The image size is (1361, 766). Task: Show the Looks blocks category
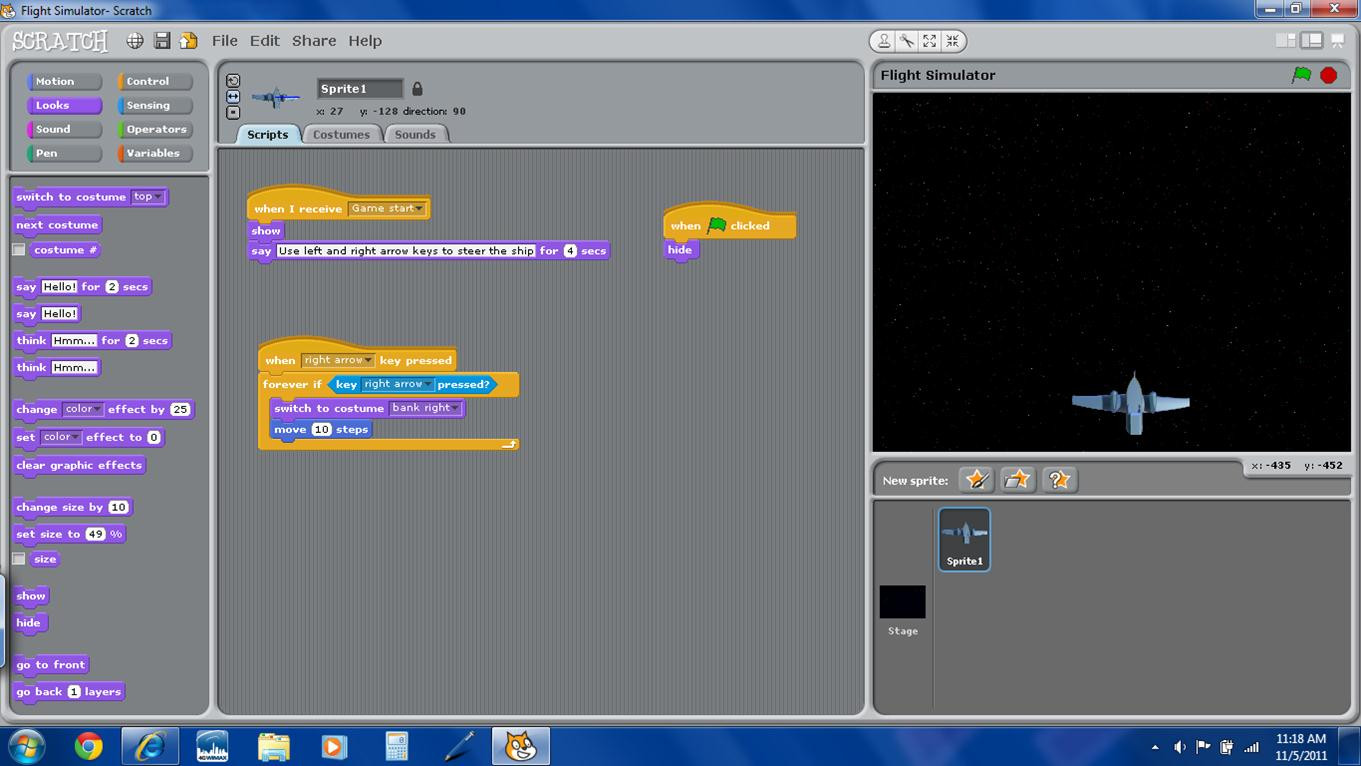click(x=65, y=105)
